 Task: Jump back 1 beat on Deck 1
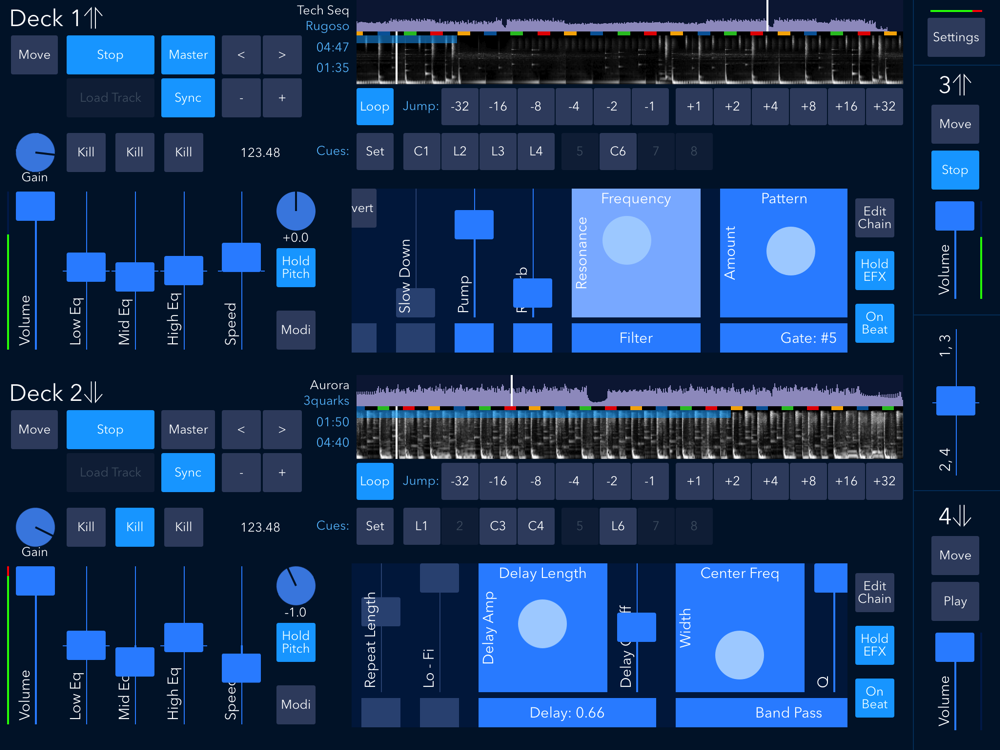pos(650,107)
